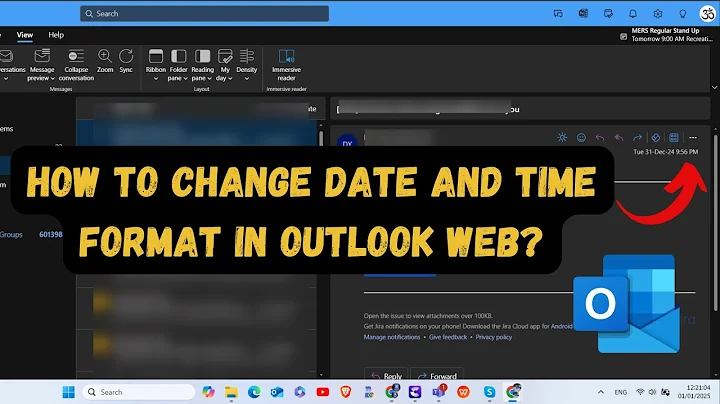Open the Windows Start menu
This screenshot has width=720, height=404.
(68, 392)
